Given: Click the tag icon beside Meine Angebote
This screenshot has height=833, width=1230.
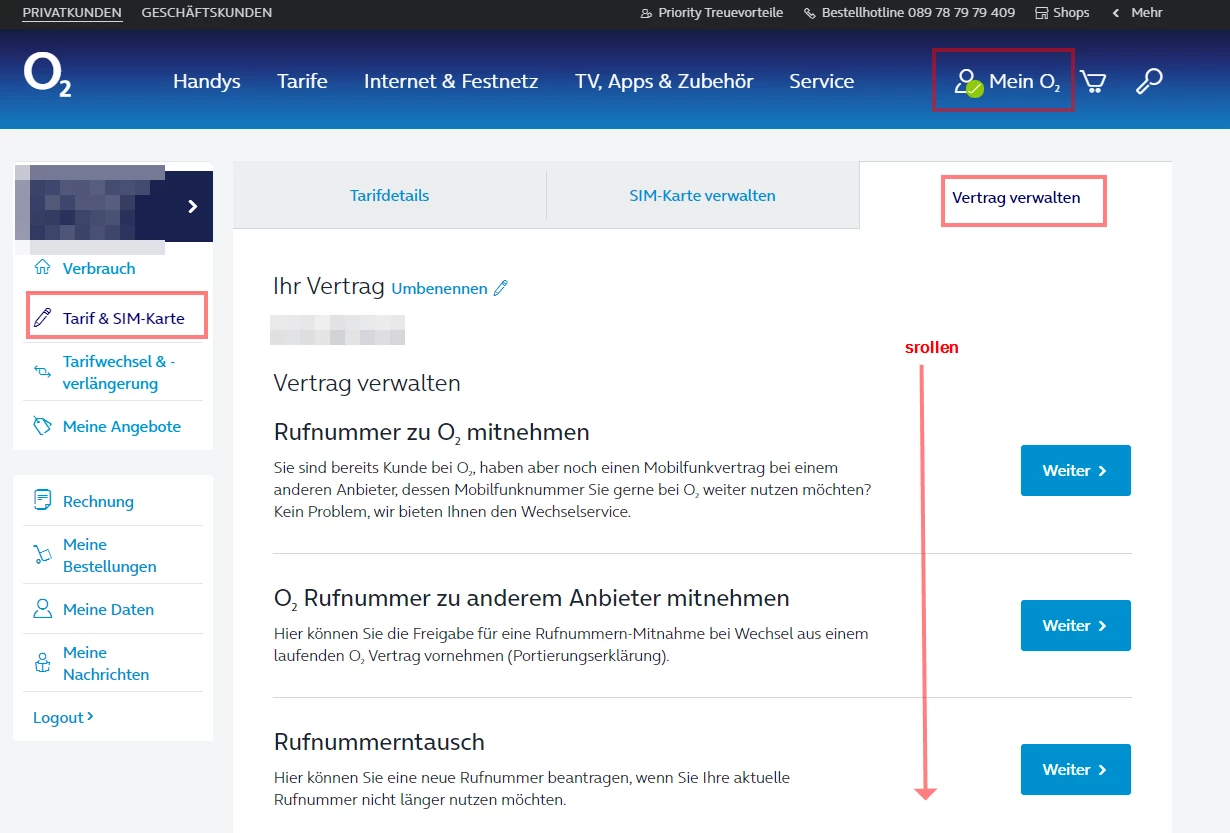Looking at the screenshot, I should [42, 426].
